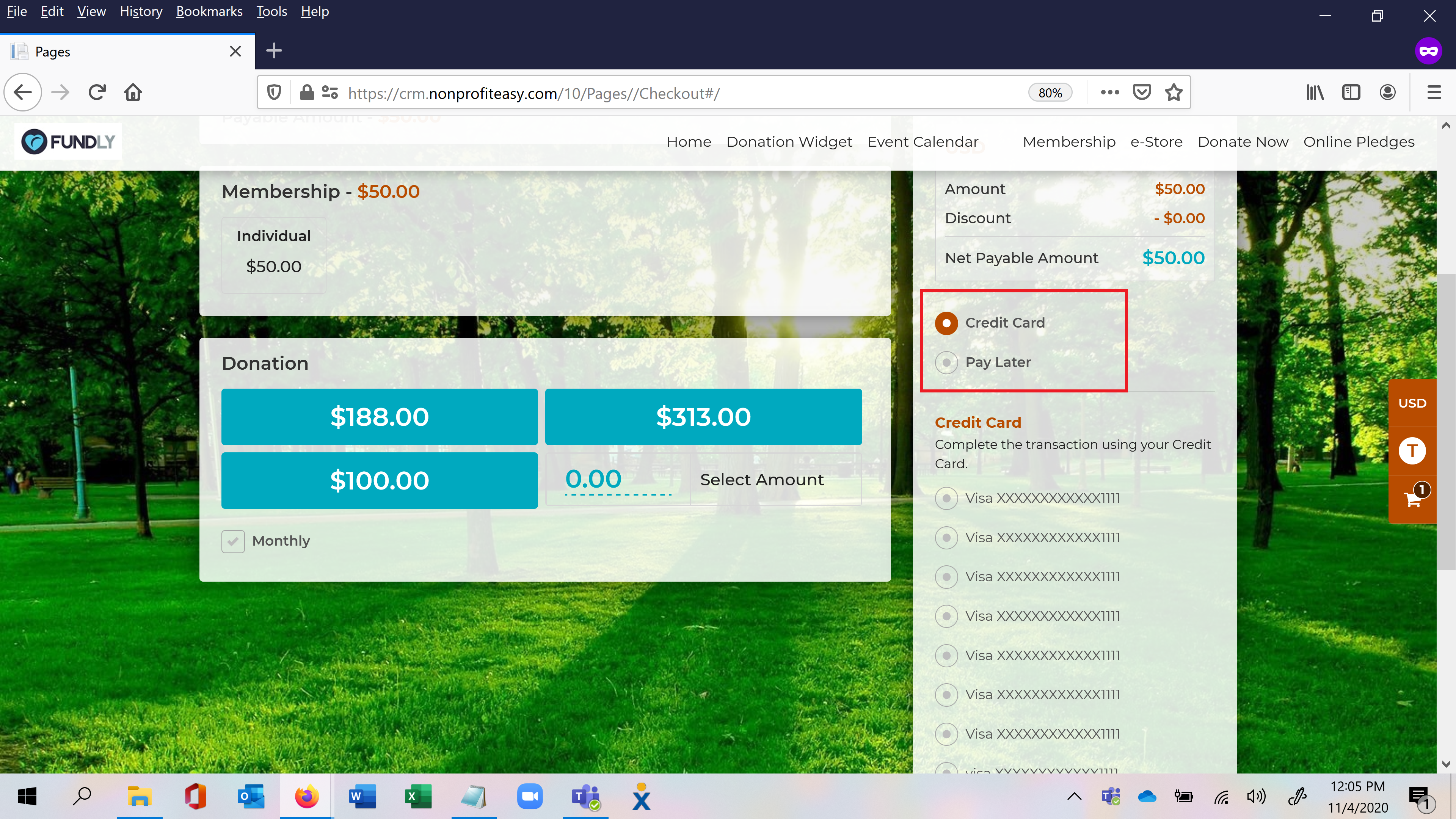Screen dimensions: 1456x819
Task: Toggle the Monthly donation checkbox
Action: pyautogui.click(x=233, y=541)
